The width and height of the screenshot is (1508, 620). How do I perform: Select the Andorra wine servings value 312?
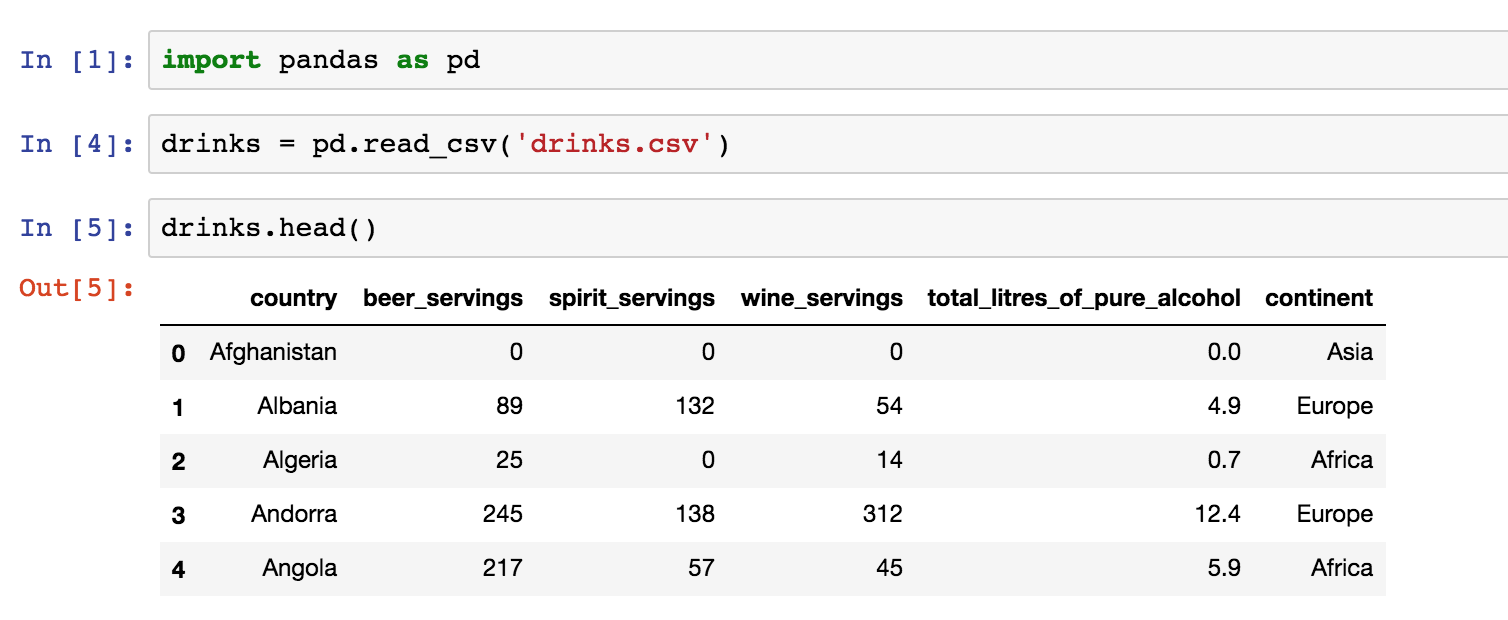pyautogui.click(x=882, y=514)
